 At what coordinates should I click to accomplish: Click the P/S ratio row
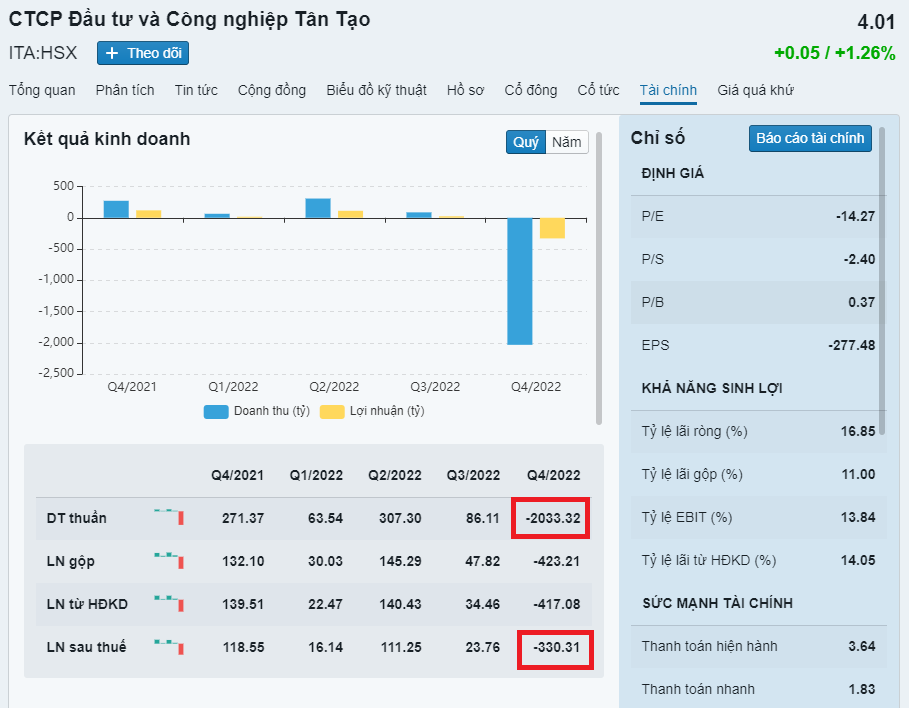tap(758, 260)
